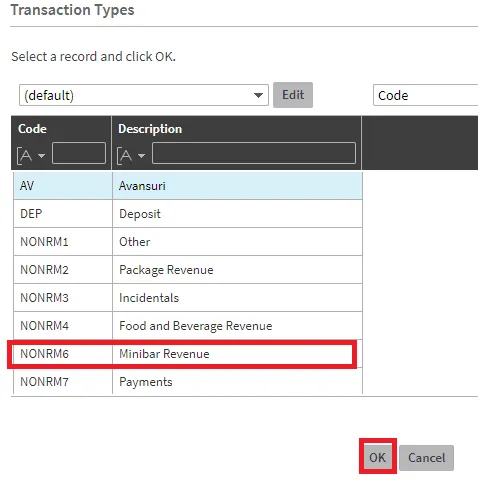Sort by the Description column header
The height and width of the screenshot is (487, 482).
[150, 129]
